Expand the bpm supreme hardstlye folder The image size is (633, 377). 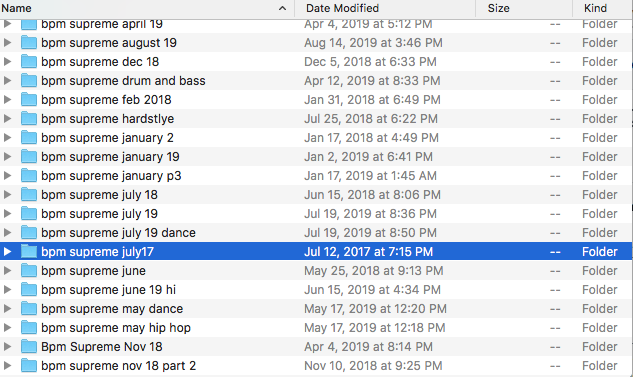7,118
